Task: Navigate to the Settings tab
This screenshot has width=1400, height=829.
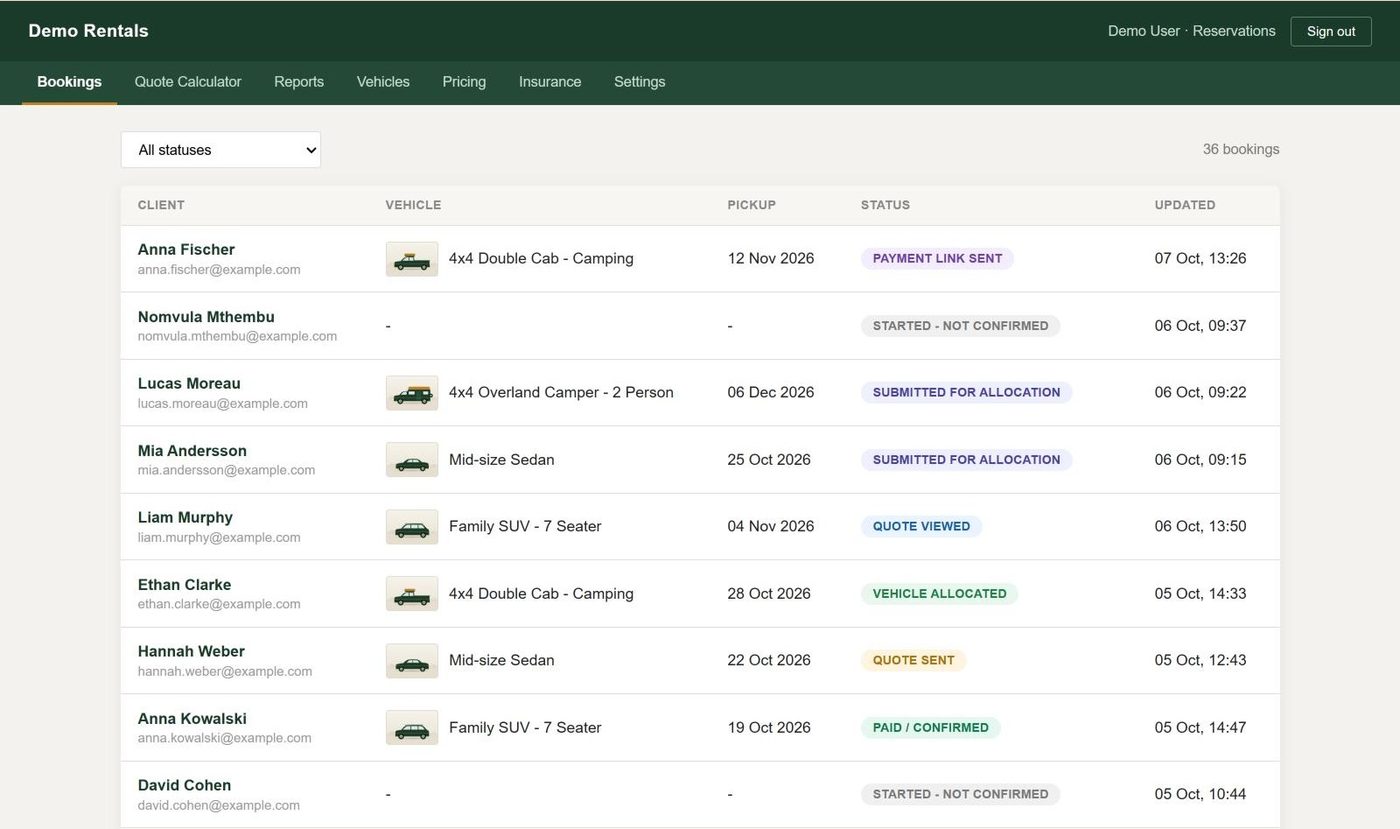Action: pyautogui.click(x=639, y=82)
